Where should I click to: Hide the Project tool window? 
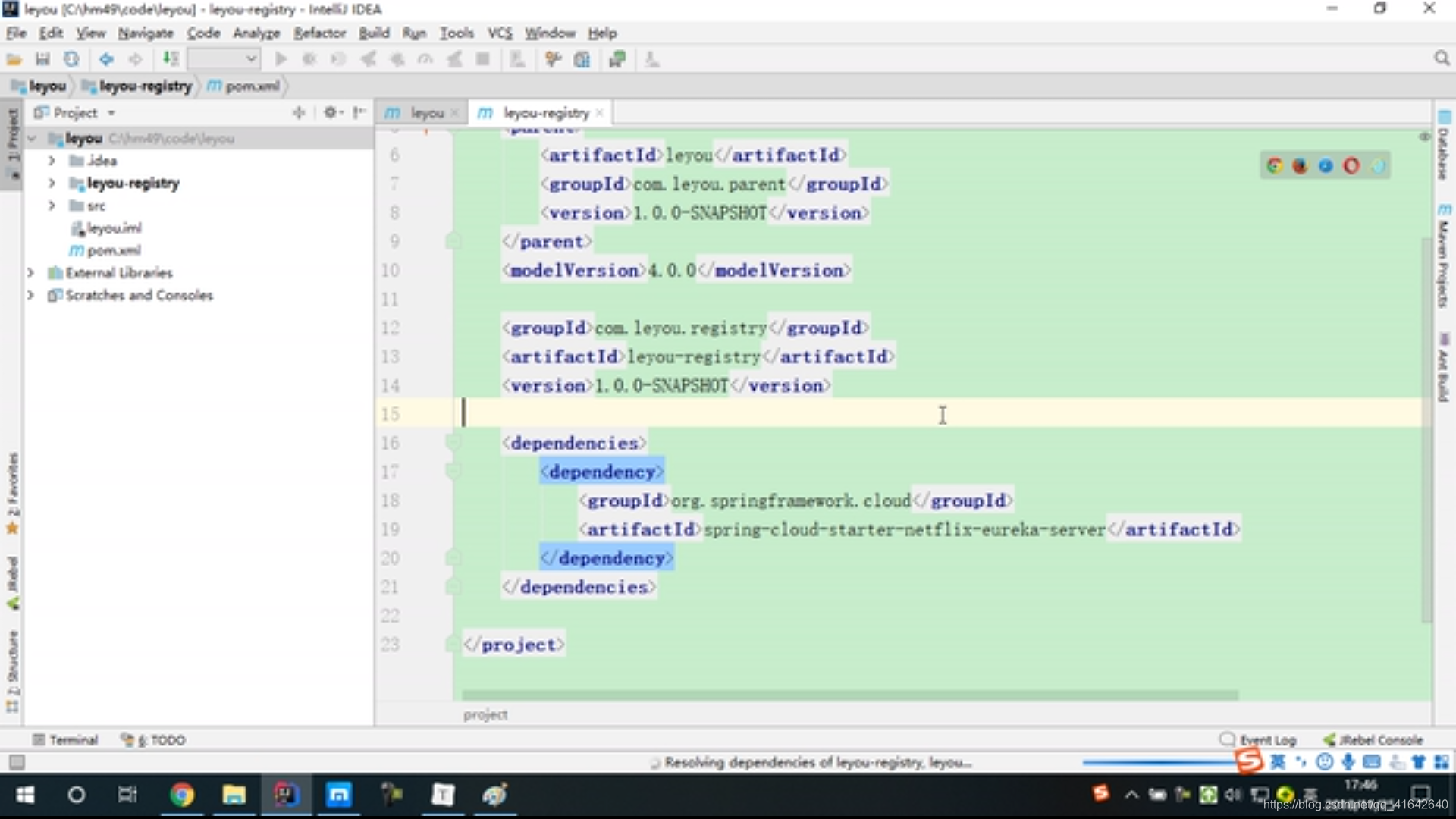[x=359, y=112]
